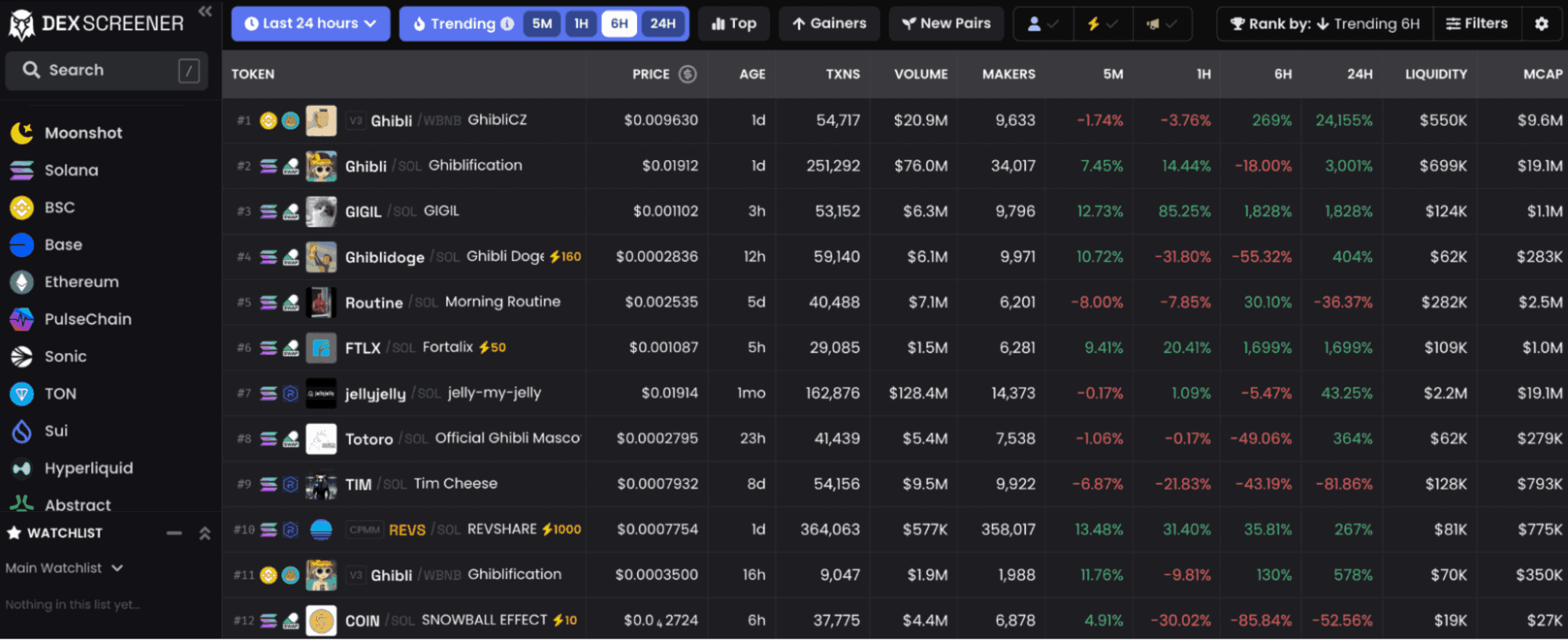Click the dollar price currency icon
The image size is (1568, 640).
coord(688,75)
